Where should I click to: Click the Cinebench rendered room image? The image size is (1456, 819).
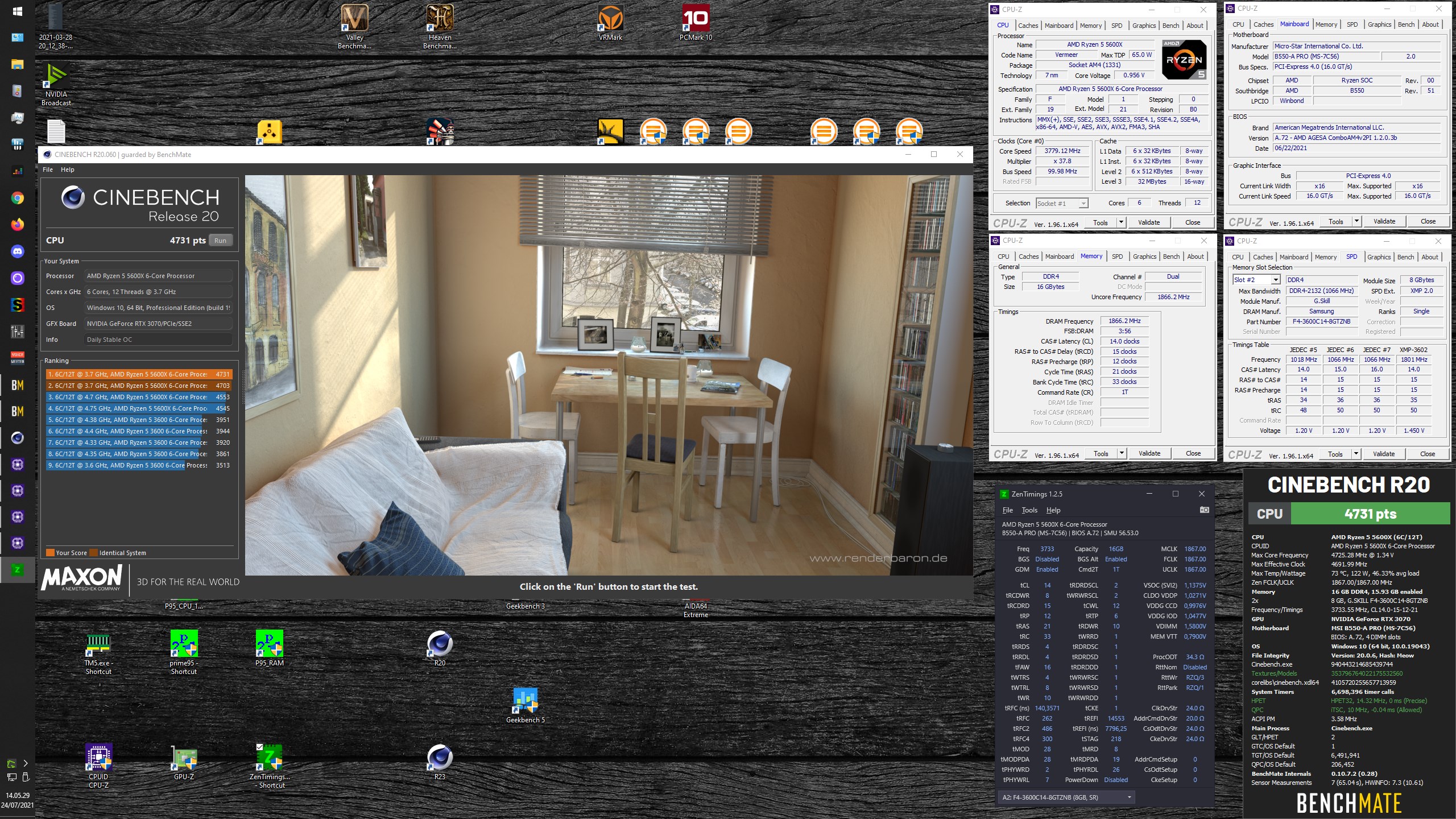[609, 375]
